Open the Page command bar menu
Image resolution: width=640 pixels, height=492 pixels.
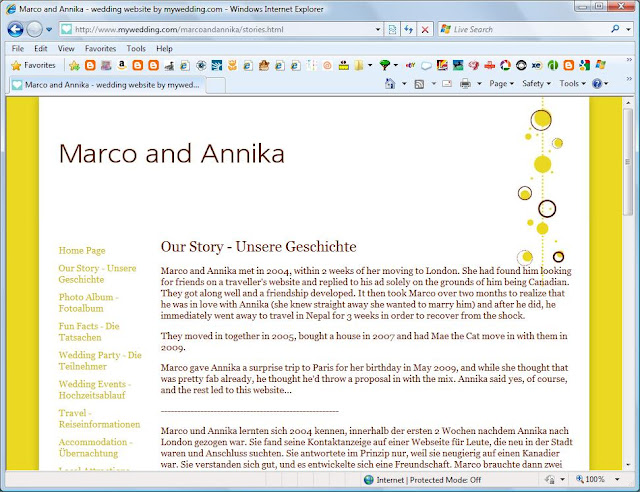(501, 84)
